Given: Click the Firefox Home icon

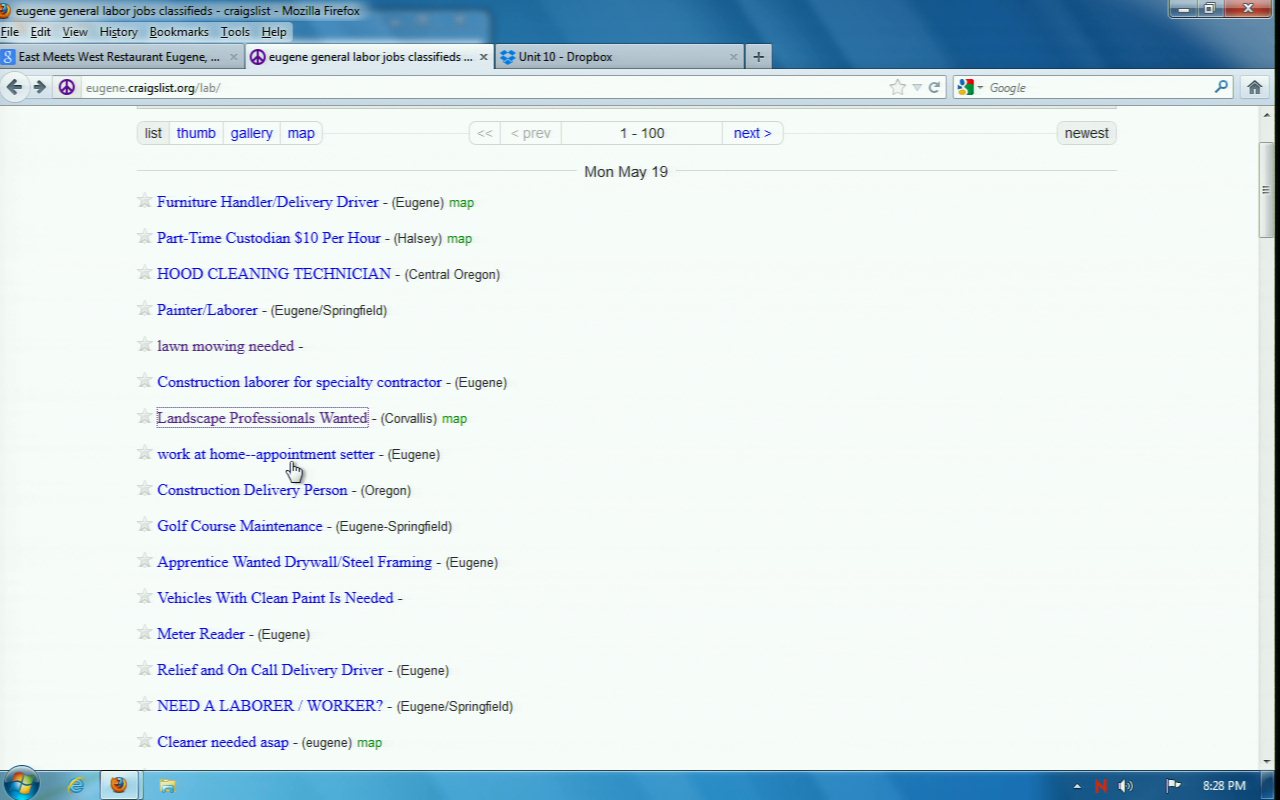Looking at the screenshot, I should point(1254,87).
